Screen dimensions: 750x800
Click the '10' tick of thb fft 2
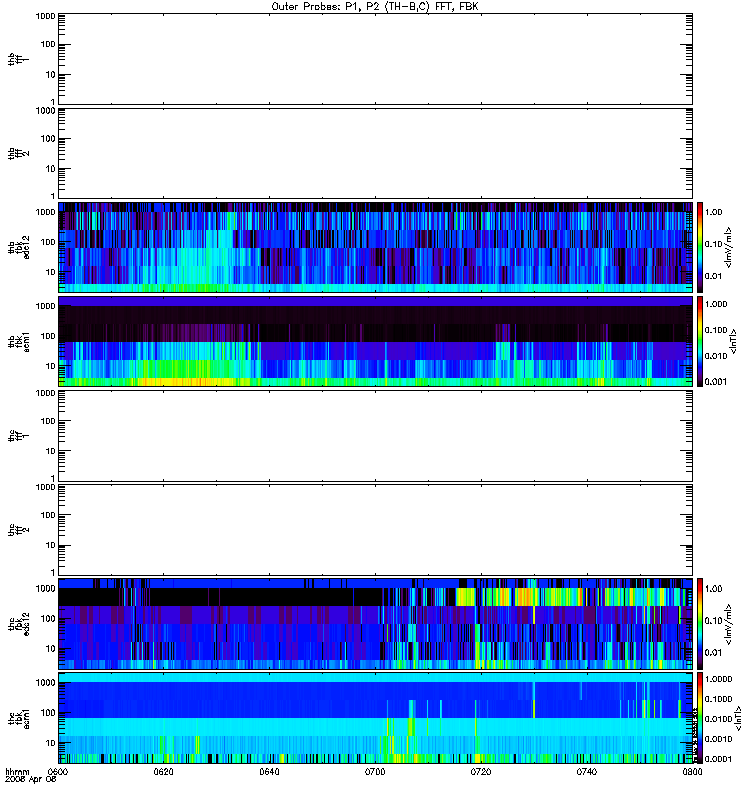click(x=51, y=169)
